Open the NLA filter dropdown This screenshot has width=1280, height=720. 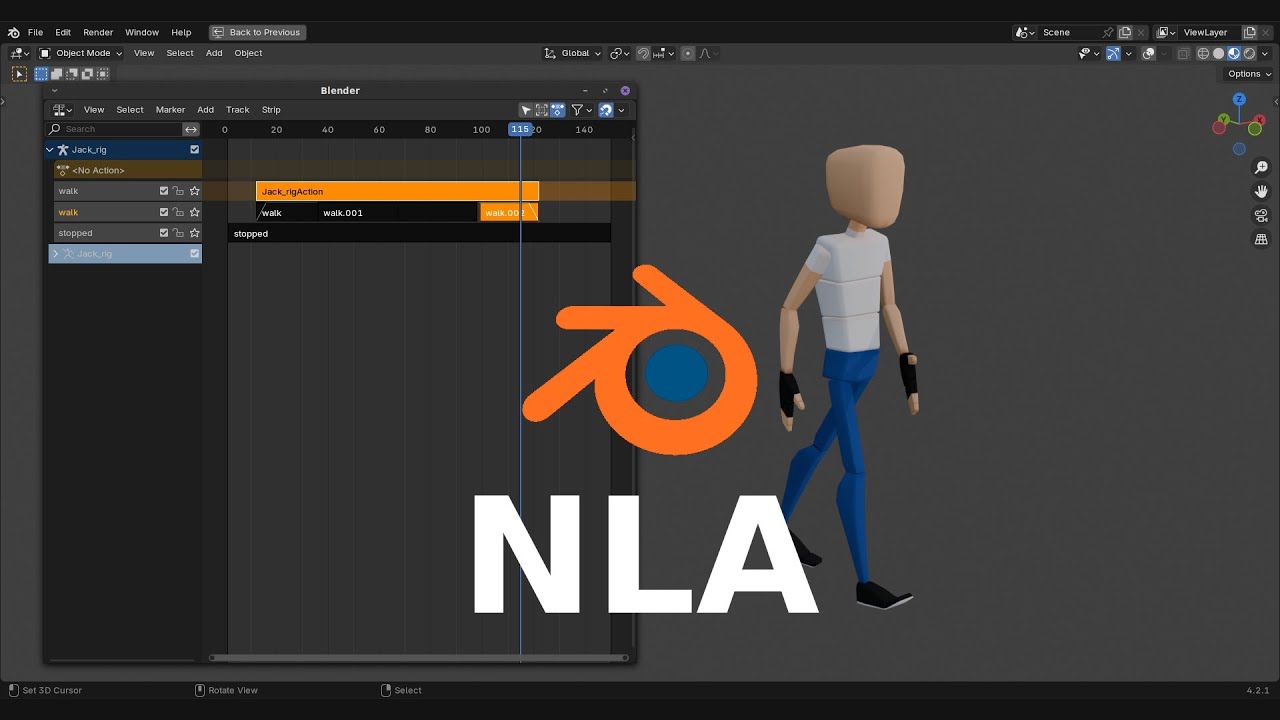581,110
